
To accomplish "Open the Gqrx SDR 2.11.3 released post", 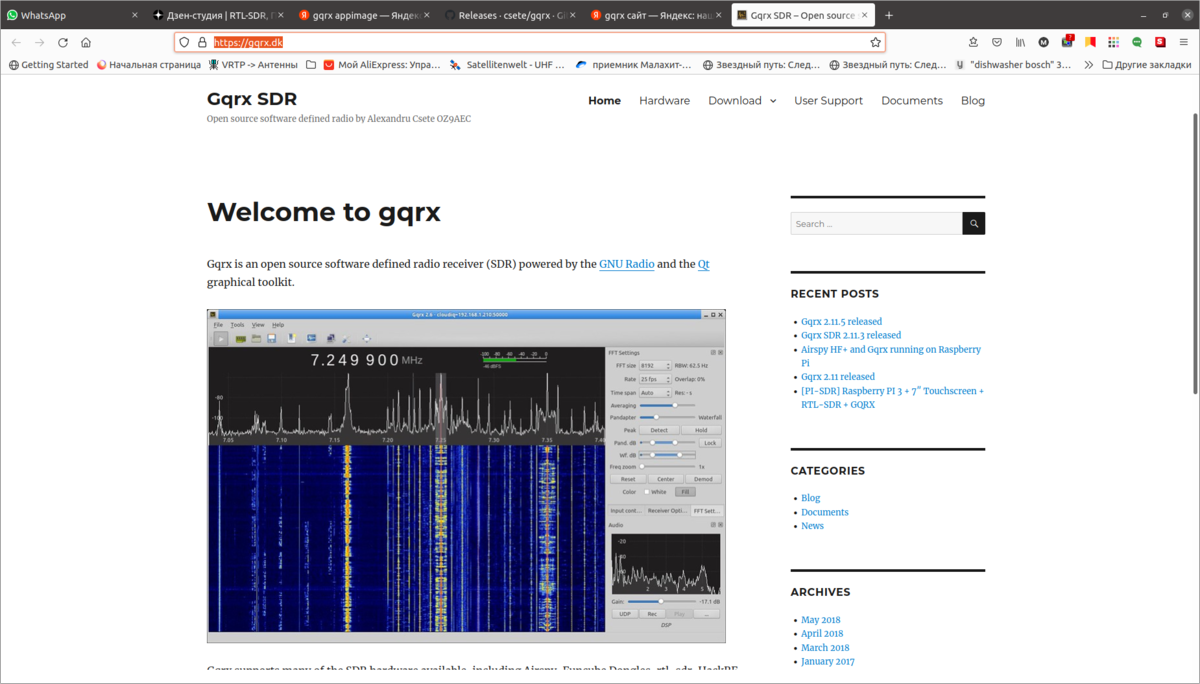I will point(851,336).
